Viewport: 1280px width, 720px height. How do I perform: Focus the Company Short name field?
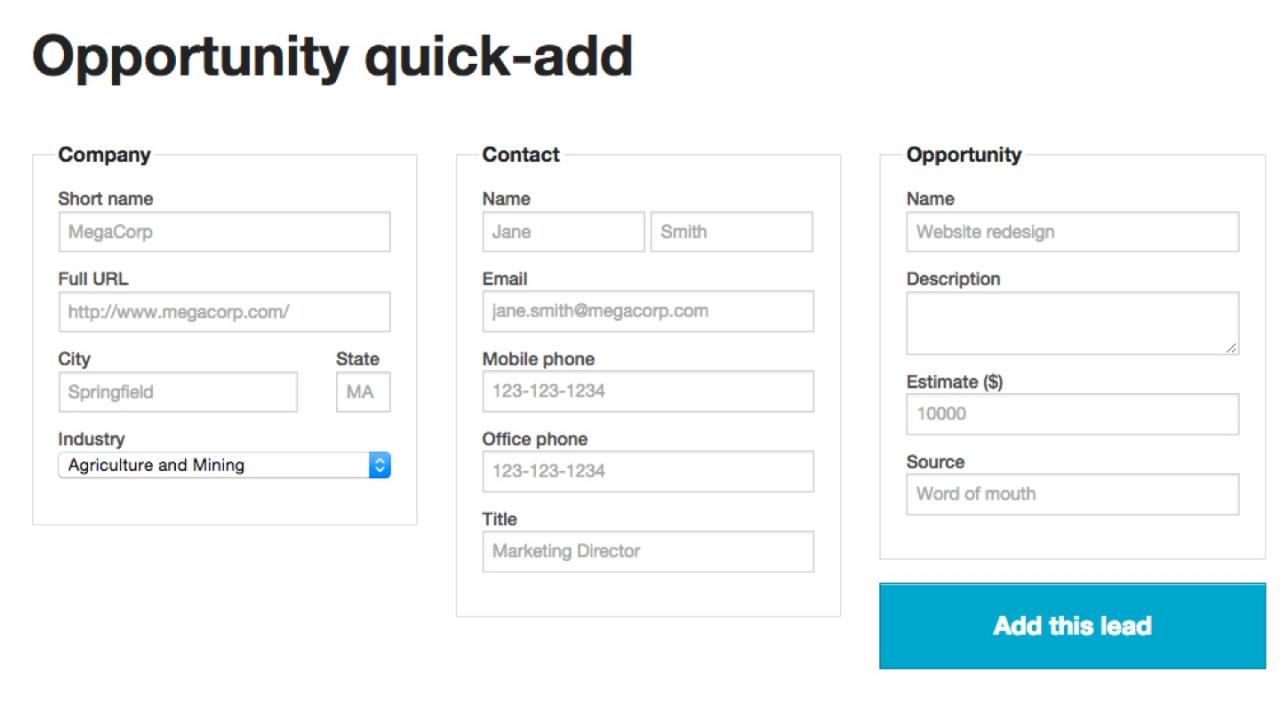(224, 232)
